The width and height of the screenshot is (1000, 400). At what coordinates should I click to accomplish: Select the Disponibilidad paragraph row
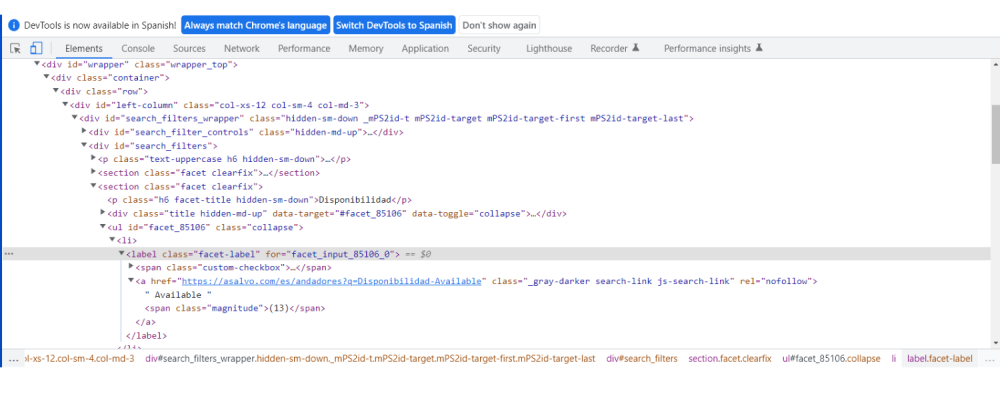[260, 200]
